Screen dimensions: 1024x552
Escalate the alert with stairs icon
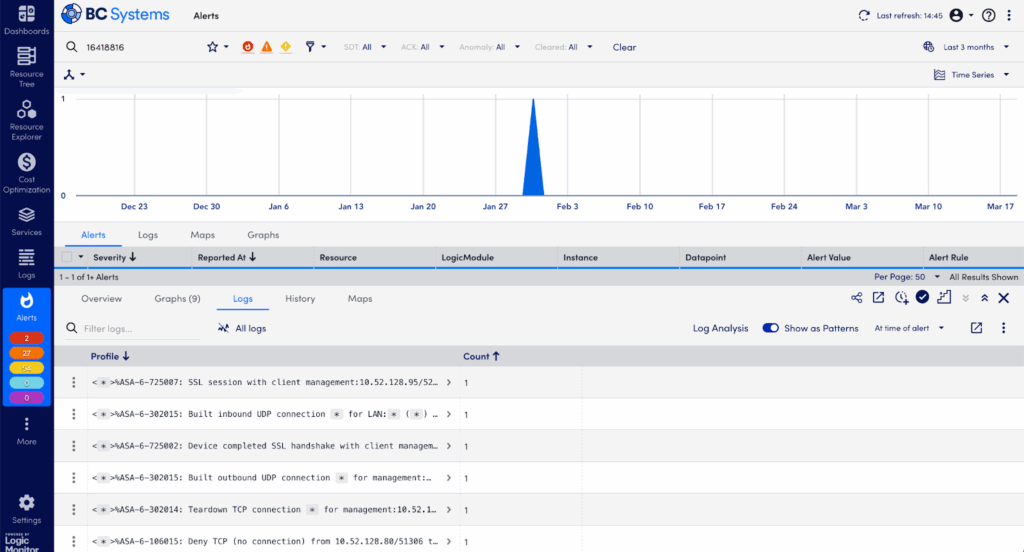[944, 298]
